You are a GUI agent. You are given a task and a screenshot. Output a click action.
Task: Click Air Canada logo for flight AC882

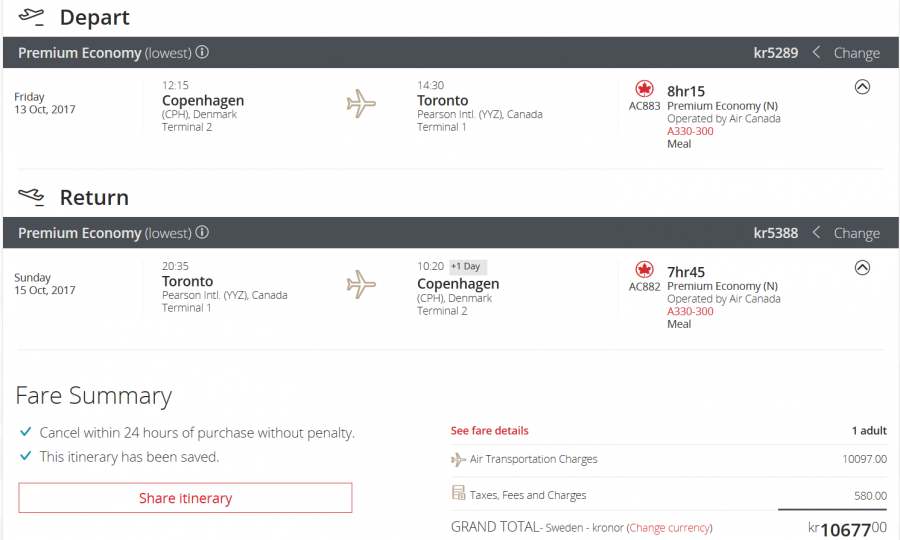[x=645, y=270]
